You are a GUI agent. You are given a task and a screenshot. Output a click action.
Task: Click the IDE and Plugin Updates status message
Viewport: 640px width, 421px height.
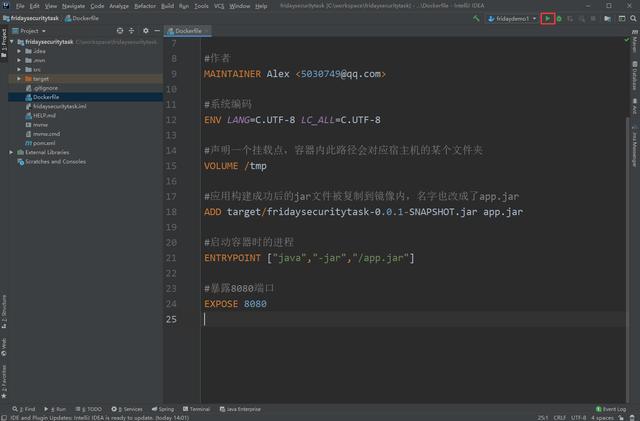99,417
